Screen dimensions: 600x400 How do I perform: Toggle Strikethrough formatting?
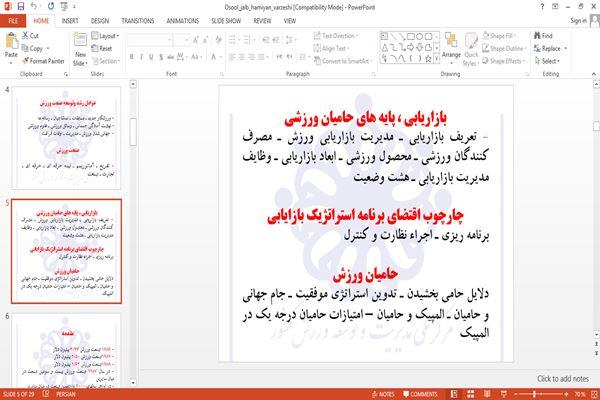171,57
